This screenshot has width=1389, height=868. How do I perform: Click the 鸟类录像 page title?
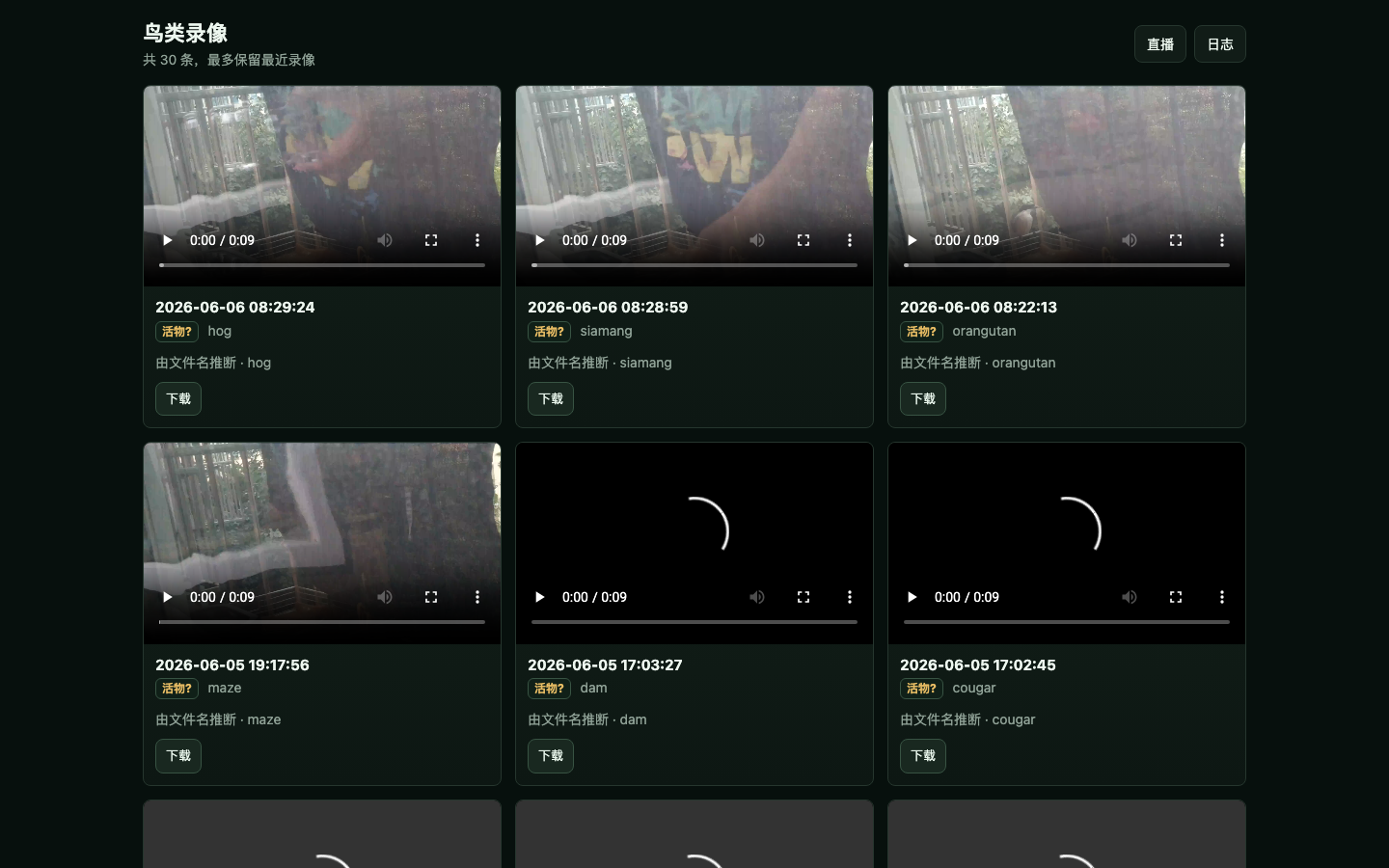click(185, 33)
